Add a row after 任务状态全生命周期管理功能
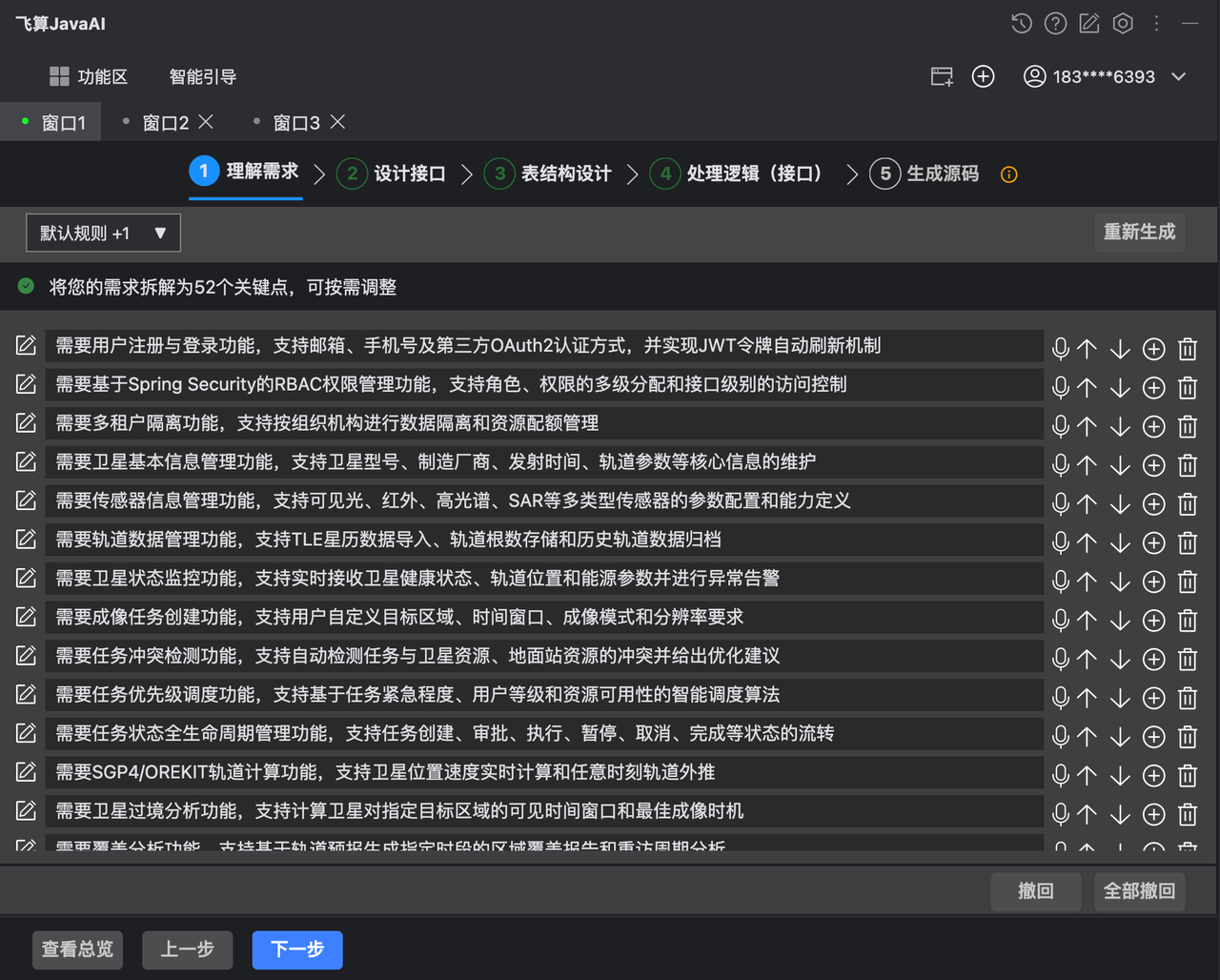Screen dimensions: 1220x980 1153,737
